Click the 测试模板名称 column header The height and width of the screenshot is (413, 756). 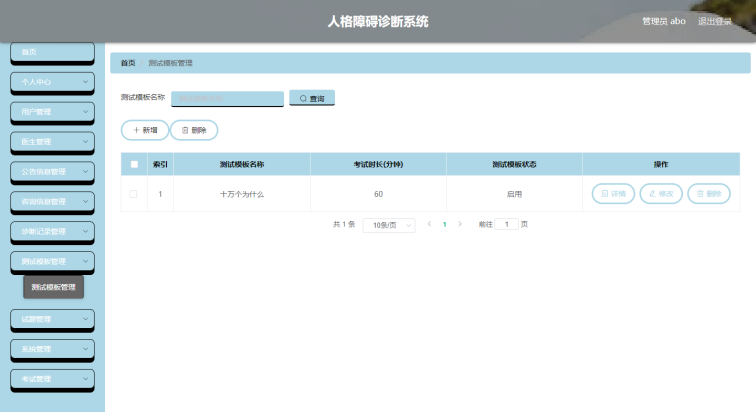click(242, 164)
